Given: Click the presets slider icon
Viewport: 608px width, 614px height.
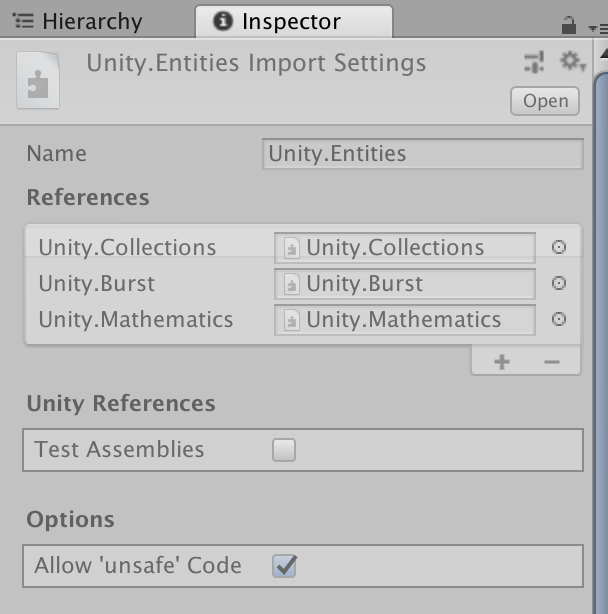Looking at the screenshot, I should click(534, 62).
